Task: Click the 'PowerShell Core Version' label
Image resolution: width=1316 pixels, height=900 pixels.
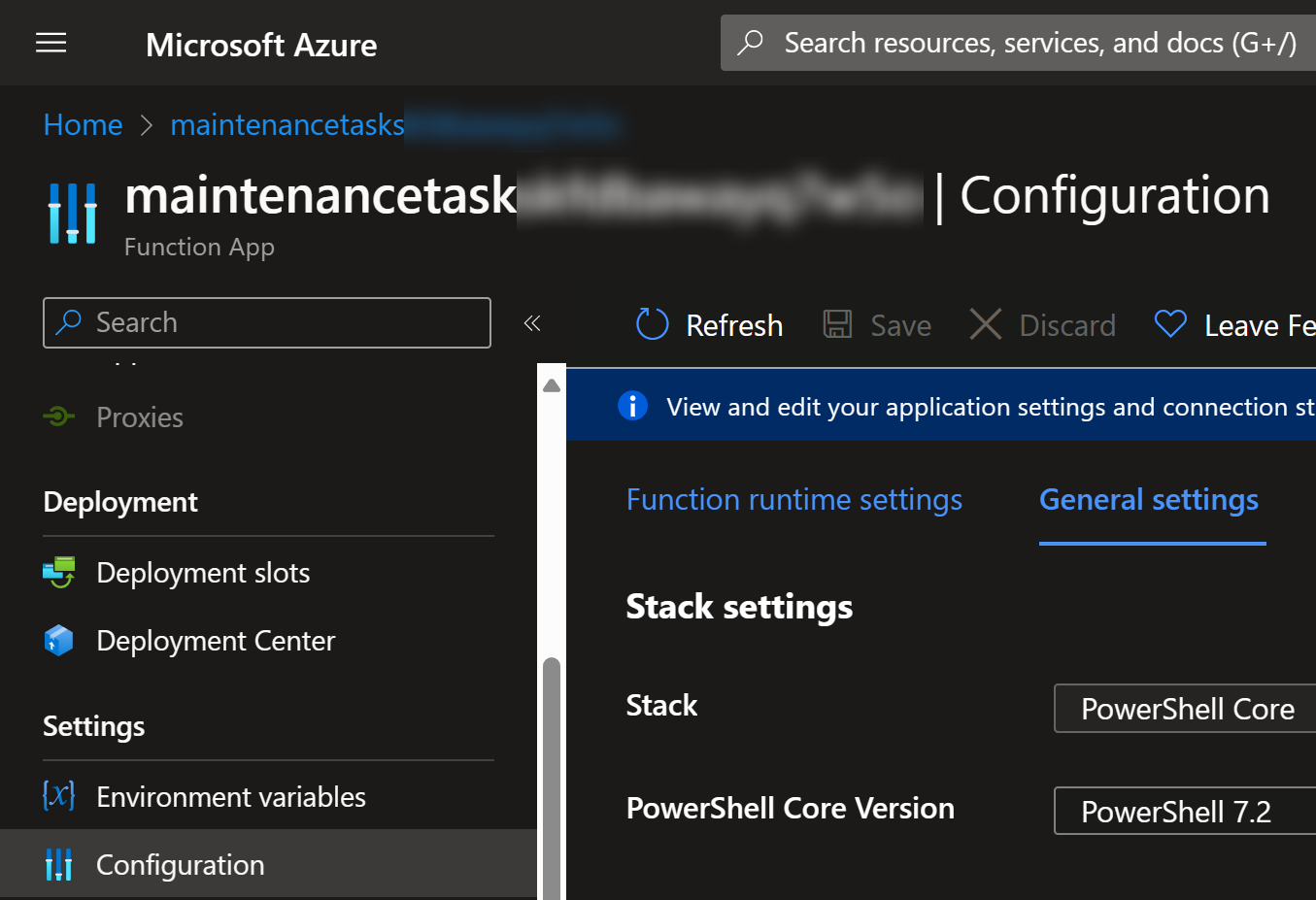Action: tap(791, 809)
